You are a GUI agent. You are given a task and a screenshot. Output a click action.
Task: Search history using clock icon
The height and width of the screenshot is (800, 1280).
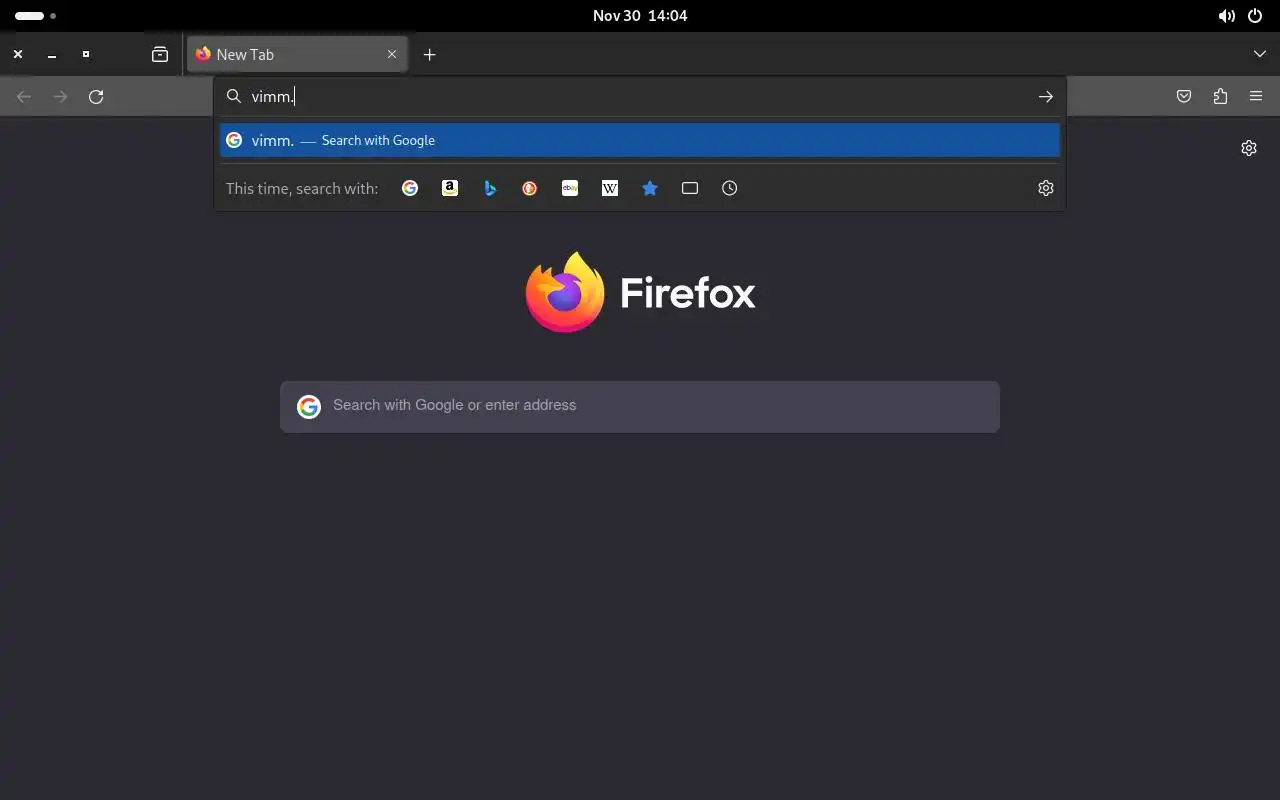730,188
